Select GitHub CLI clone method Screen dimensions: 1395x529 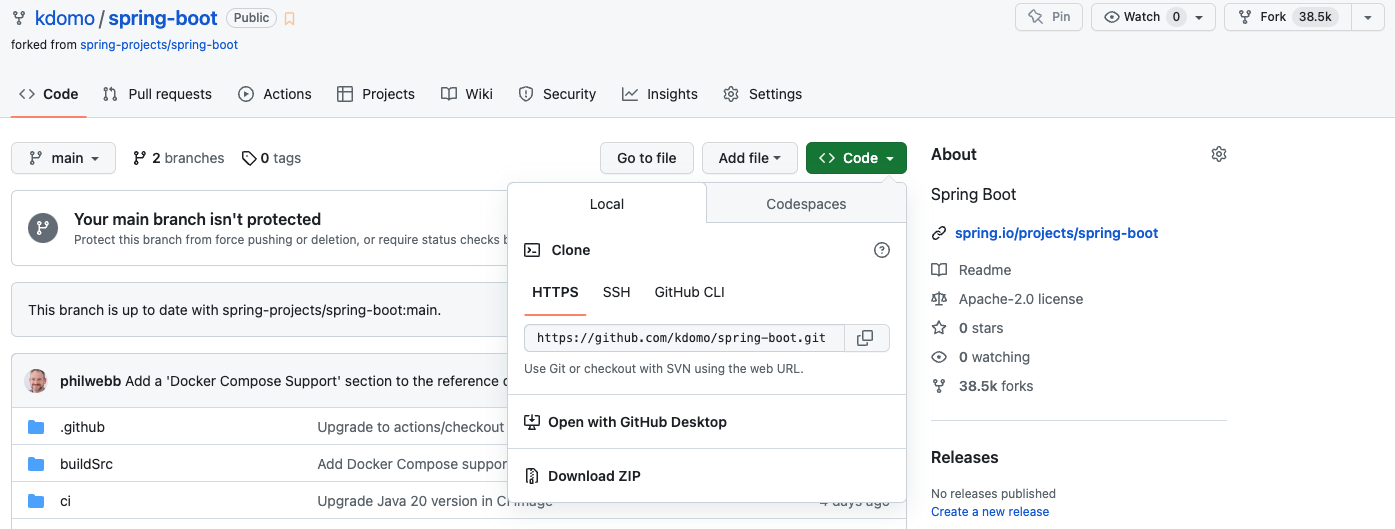tap(690, 293)
